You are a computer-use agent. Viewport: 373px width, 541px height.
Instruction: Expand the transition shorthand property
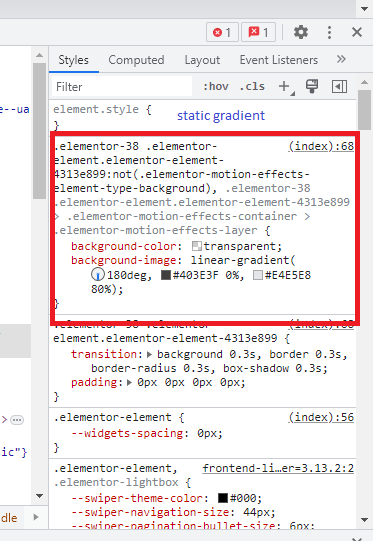tap(149, 354)
